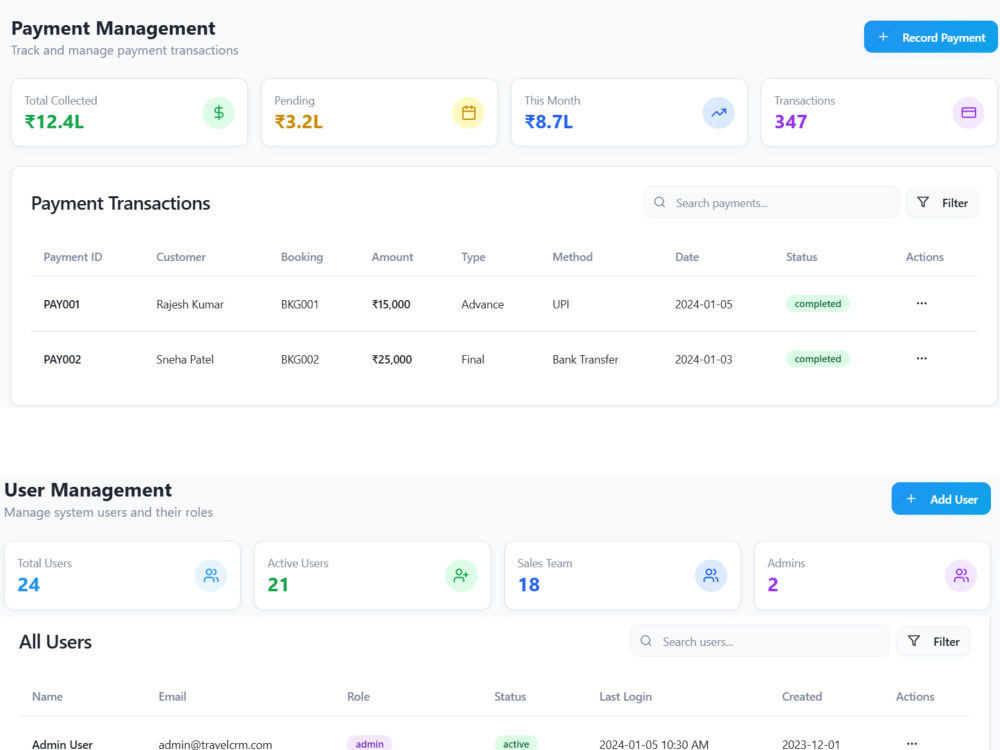Focus the Search users field
This screenshot has width=1000, height=750.
click(760, 642)
